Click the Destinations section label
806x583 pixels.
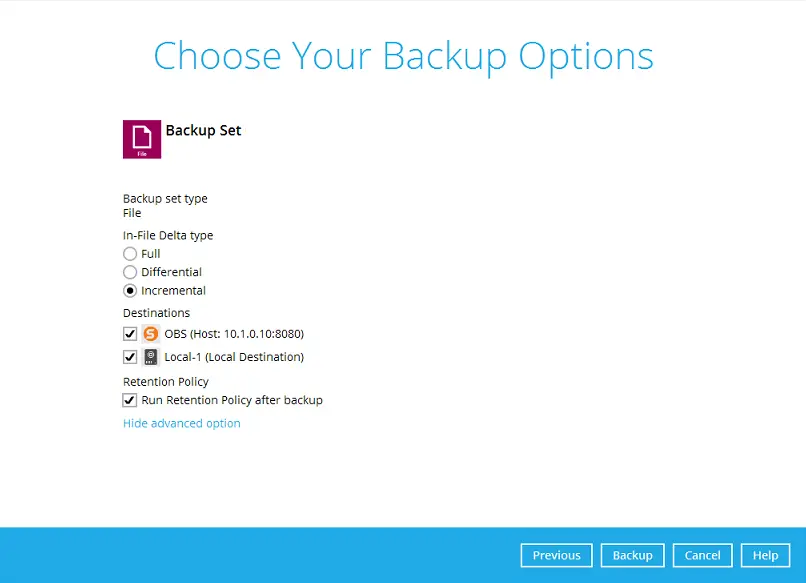pos(156,313)
